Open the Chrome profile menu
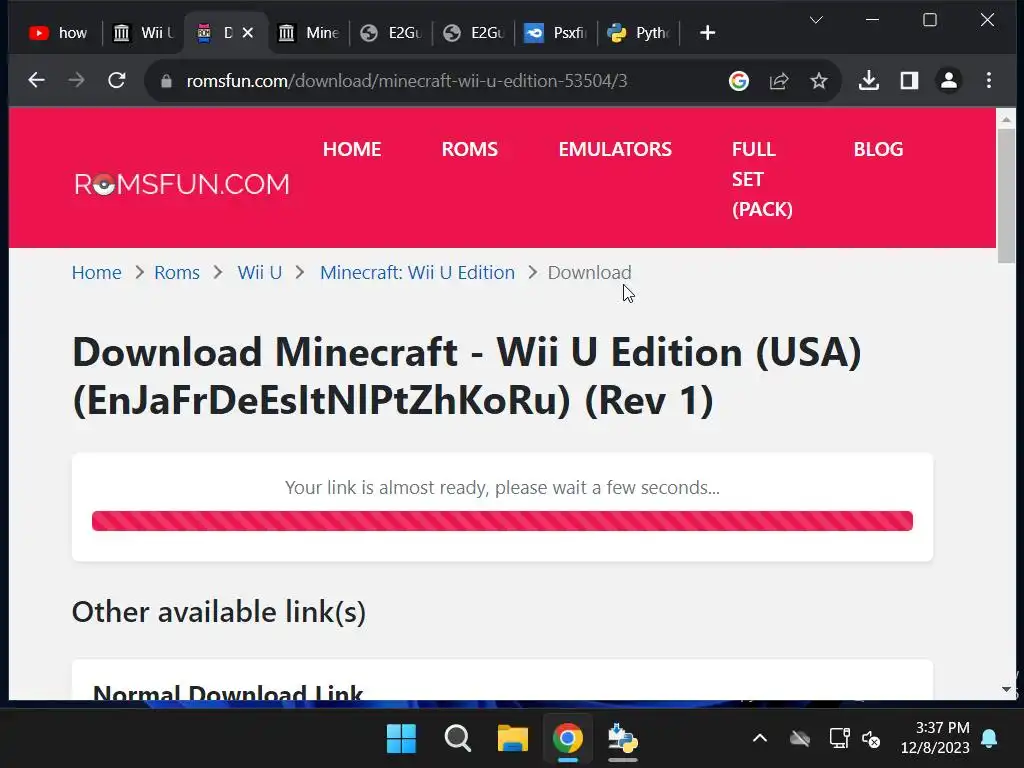Image resolution: width=1024 pixels, height=768 pixels. click(949, 81)
